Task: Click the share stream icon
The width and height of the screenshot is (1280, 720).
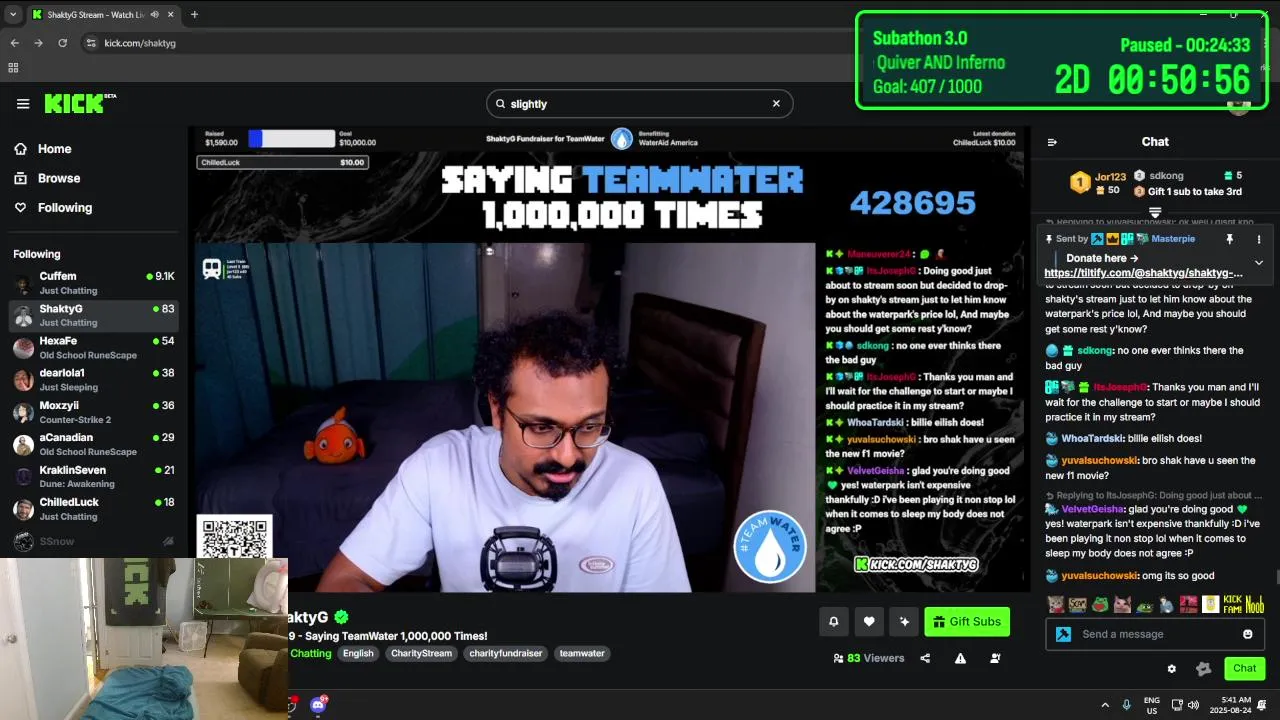Action: click(925, 658)
